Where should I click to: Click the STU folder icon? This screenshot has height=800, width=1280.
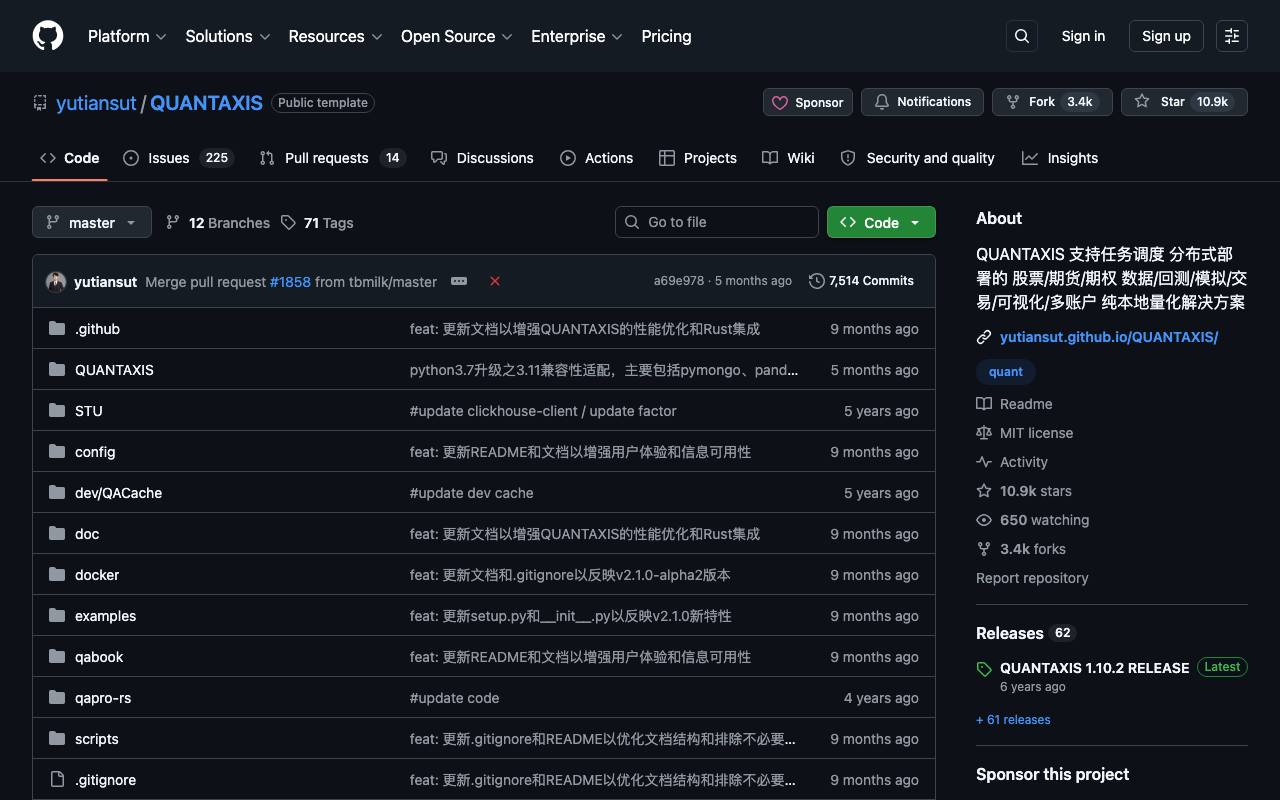click(x=57, y=411)
